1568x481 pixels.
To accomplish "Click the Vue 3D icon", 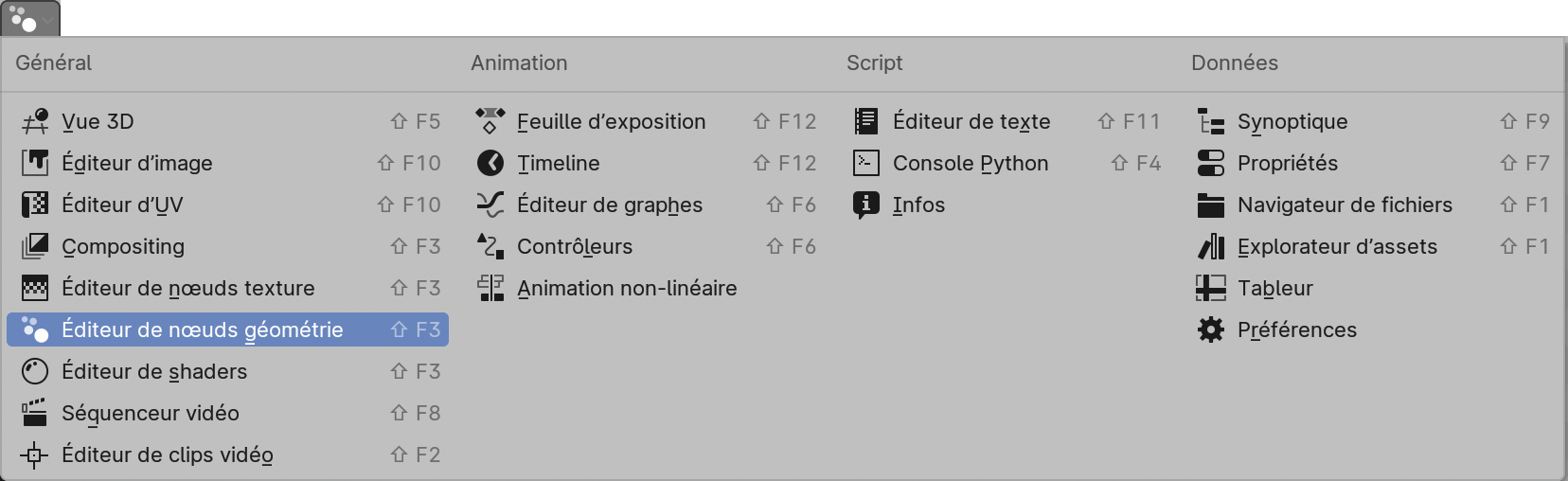I will tap(35, 121).
